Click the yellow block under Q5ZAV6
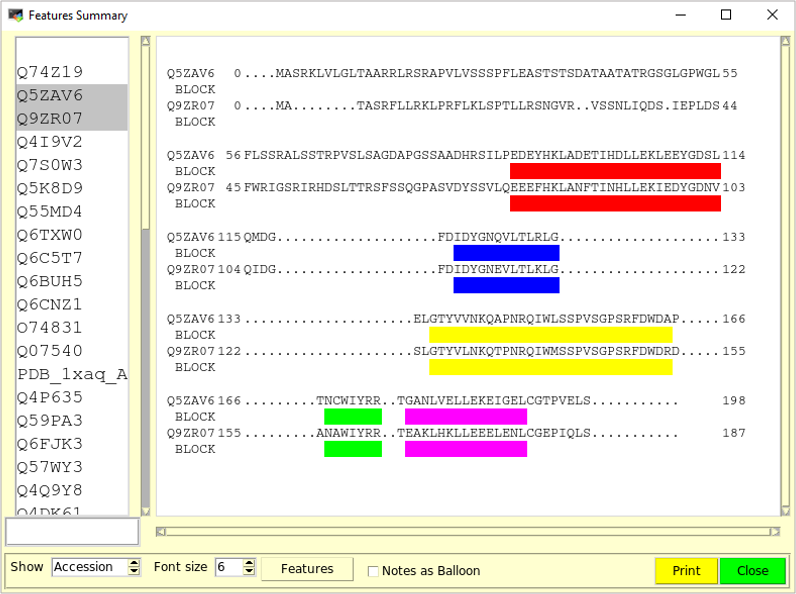This screenshot has width=796, height=594. [550, 335]
